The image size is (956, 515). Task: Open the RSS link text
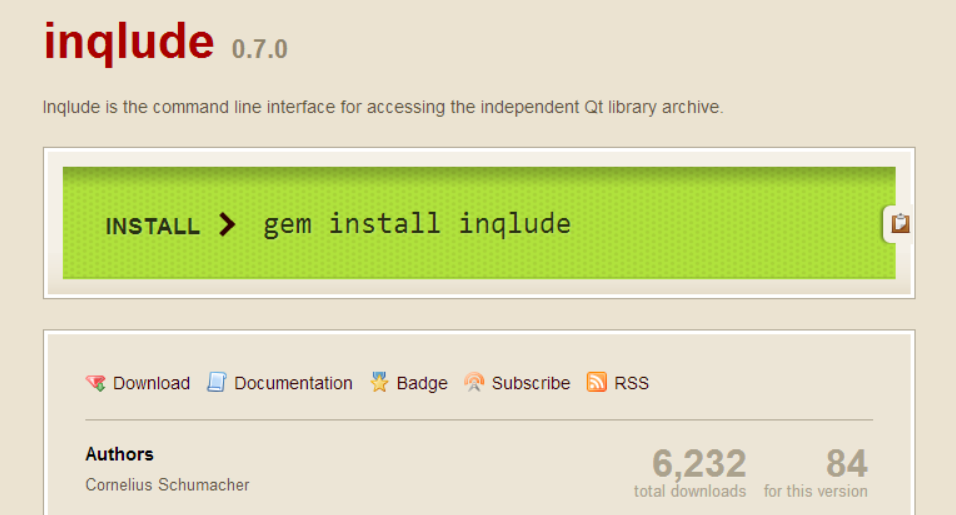tap(632, 383)
